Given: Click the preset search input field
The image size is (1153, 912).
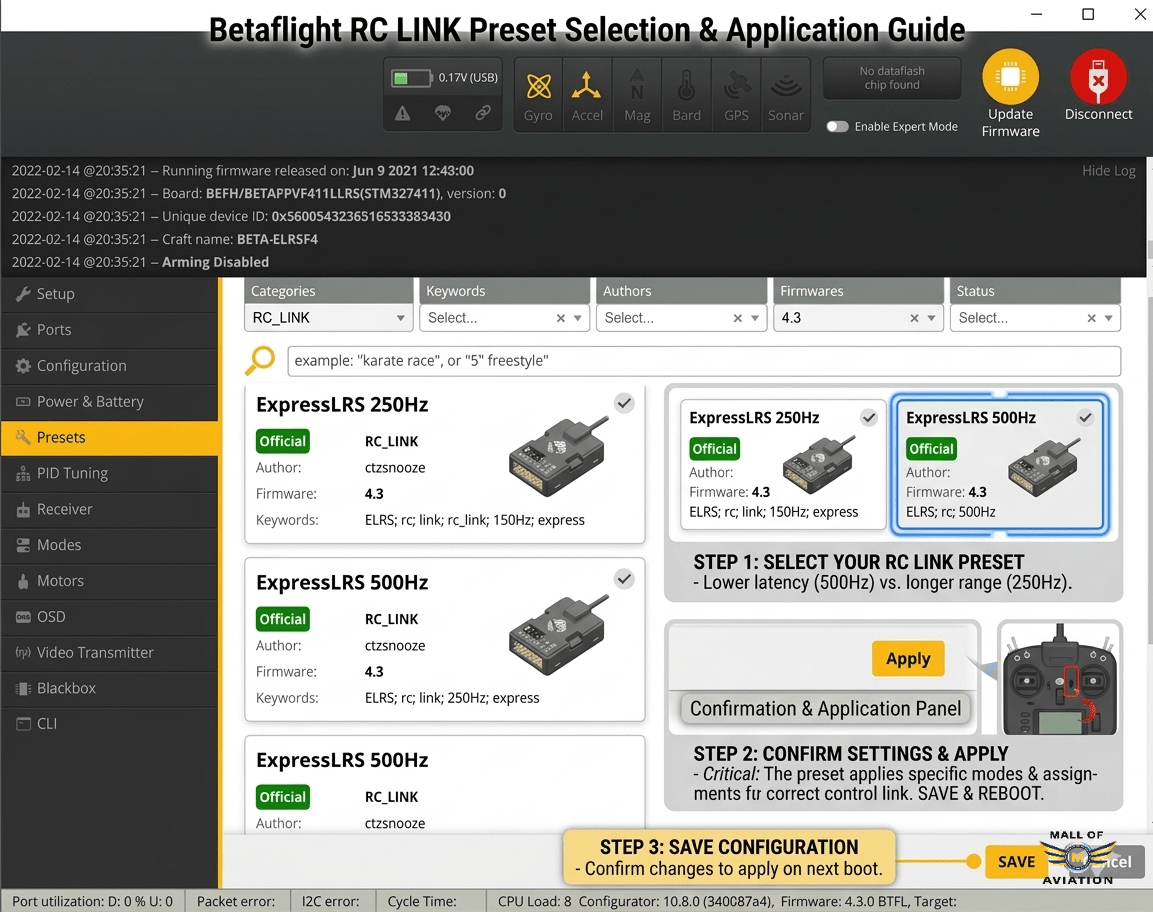Looking at the screenshot, I should pyautogui.click(x=700, y=361).
